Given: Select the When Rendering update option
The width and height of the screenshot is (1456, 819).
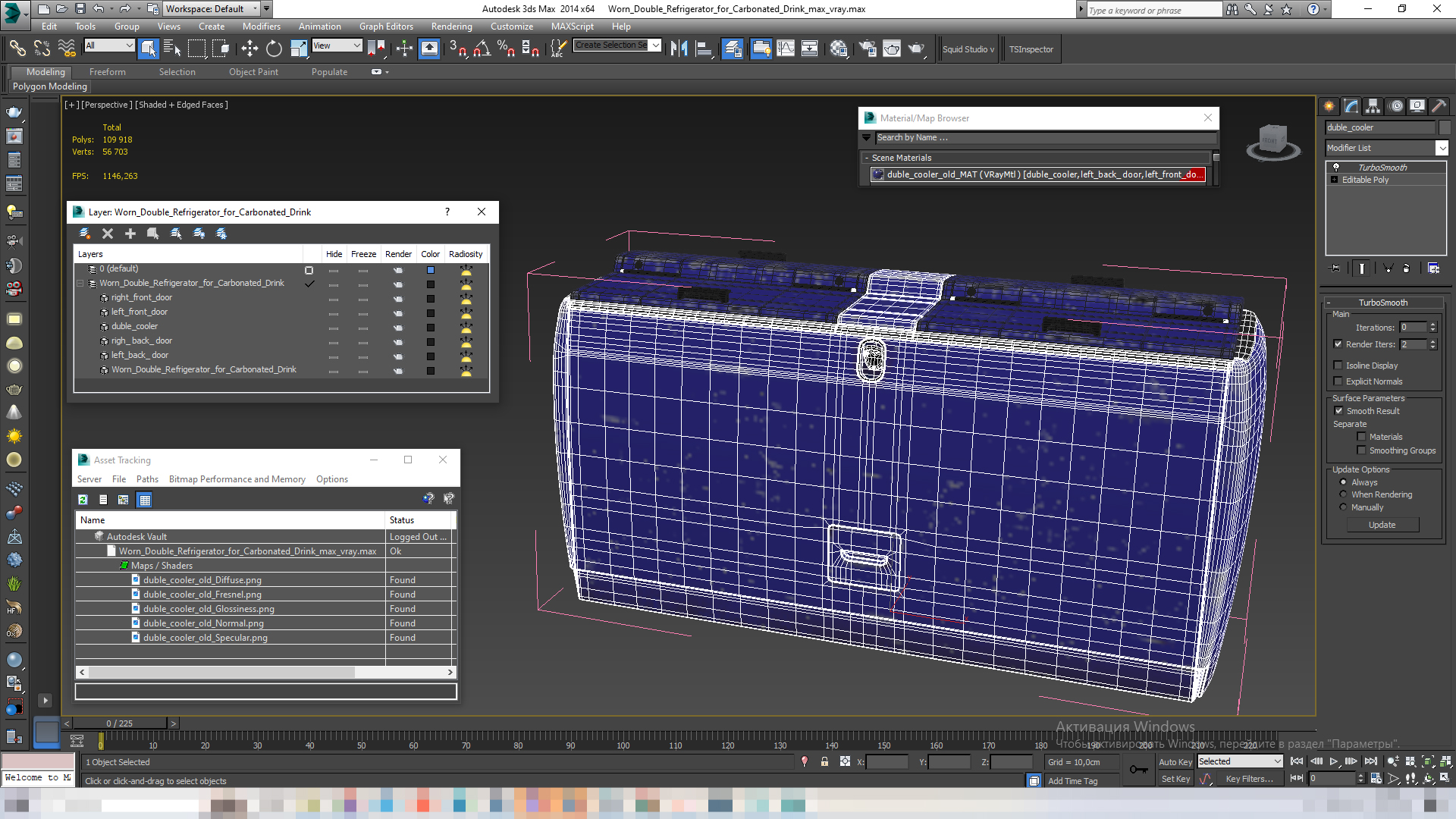Looking at the screenshot, I should (1343, 494).
